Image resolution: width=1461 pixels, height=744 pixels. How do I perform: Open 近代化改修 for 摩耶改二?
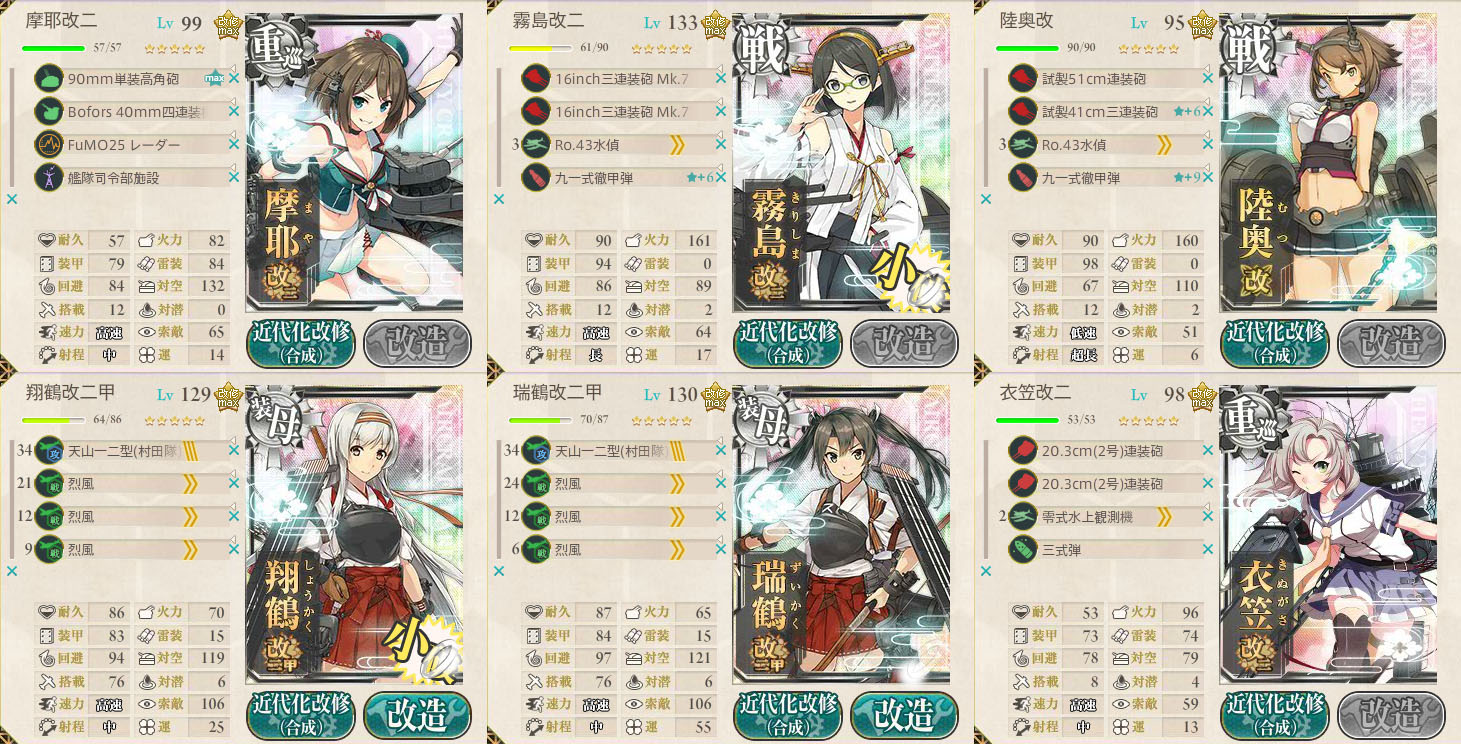(300, 343)
